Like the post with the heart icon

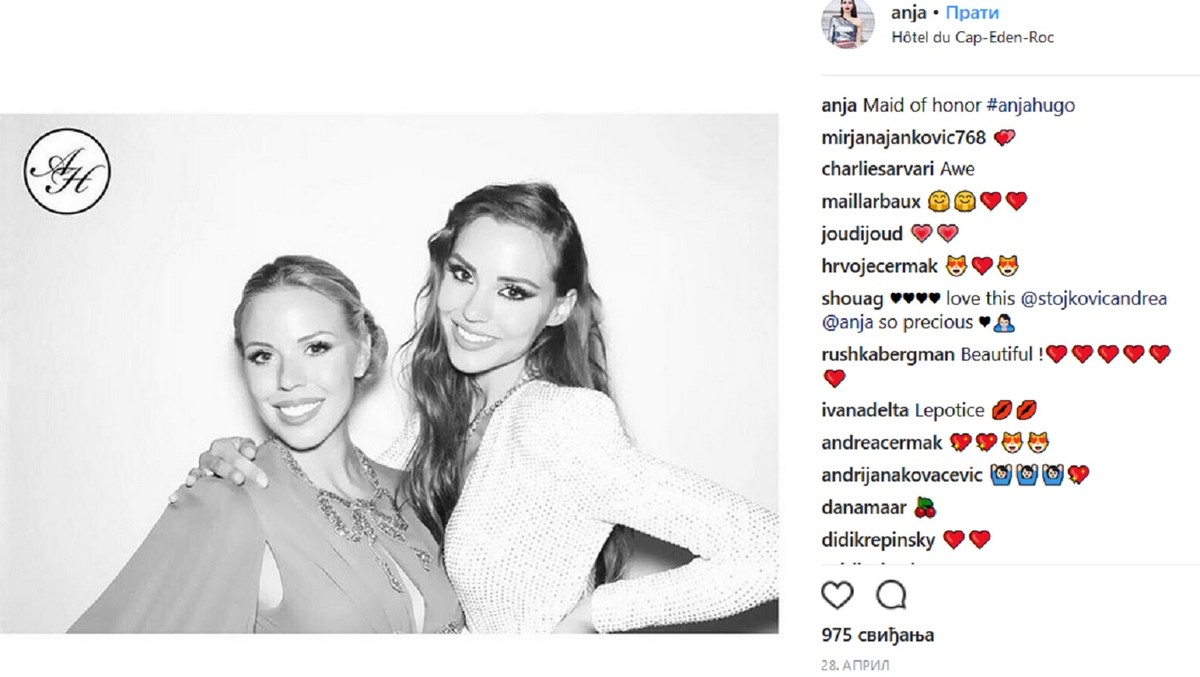click(837, 596)
